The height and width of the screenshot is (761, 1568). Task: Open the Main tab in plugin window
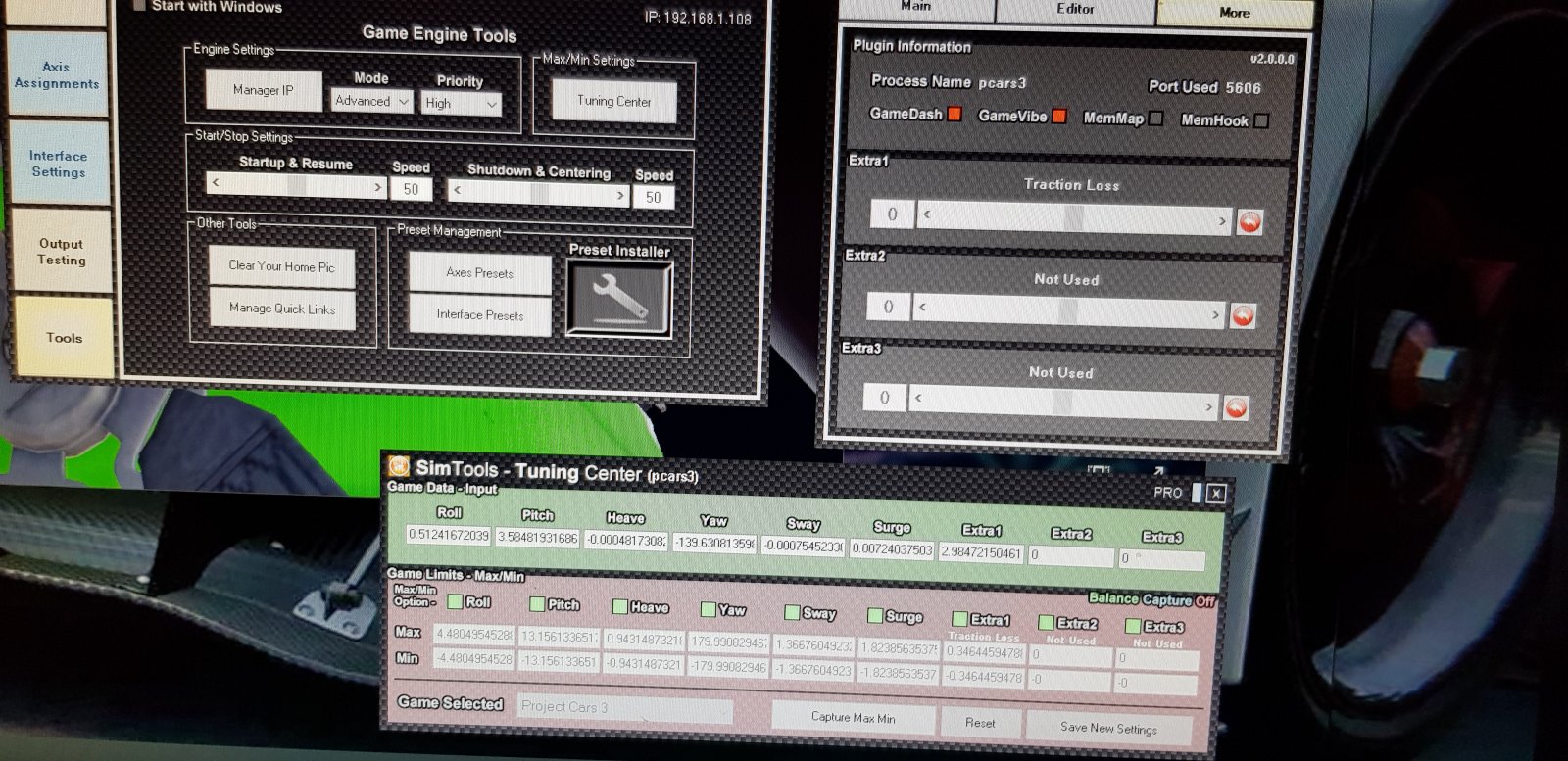[916, 8]
